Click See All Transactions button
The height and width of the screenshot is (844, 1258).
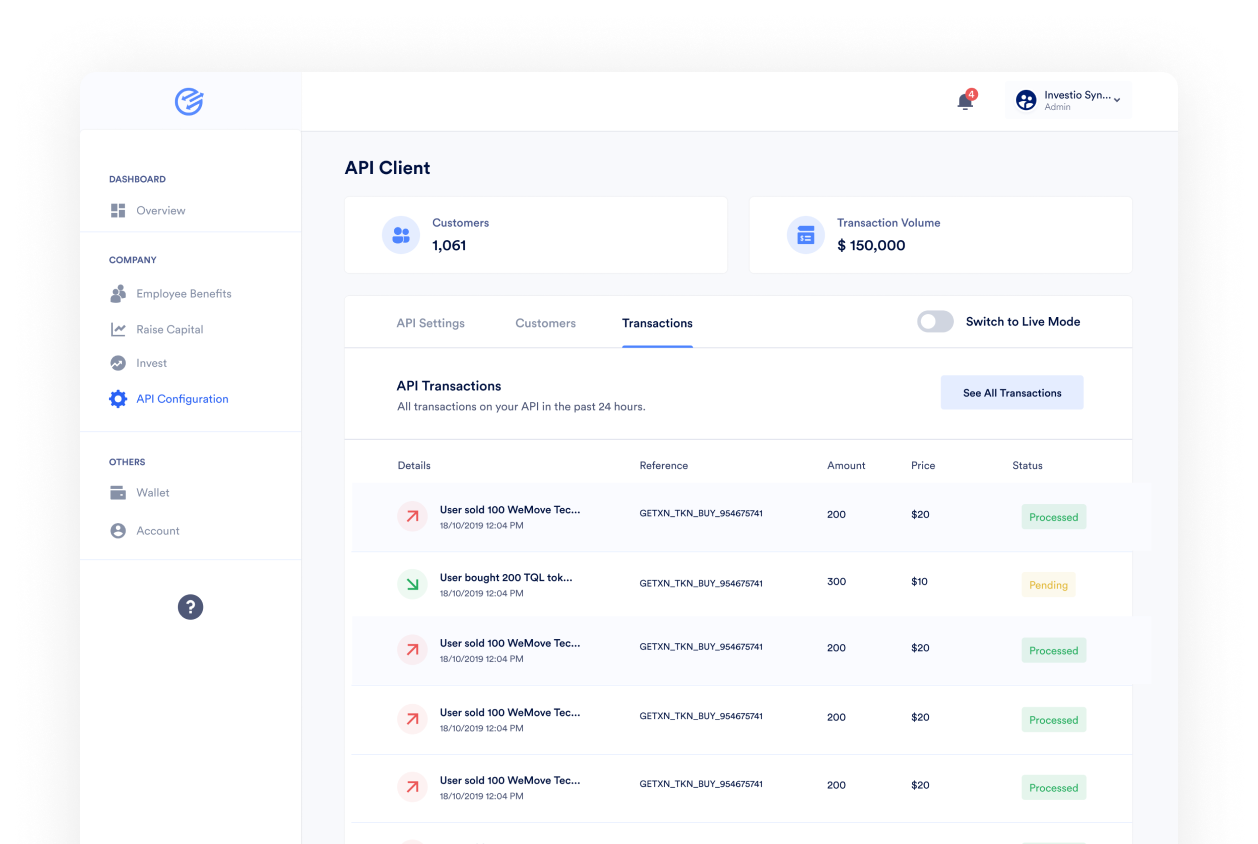point(1012,393)
